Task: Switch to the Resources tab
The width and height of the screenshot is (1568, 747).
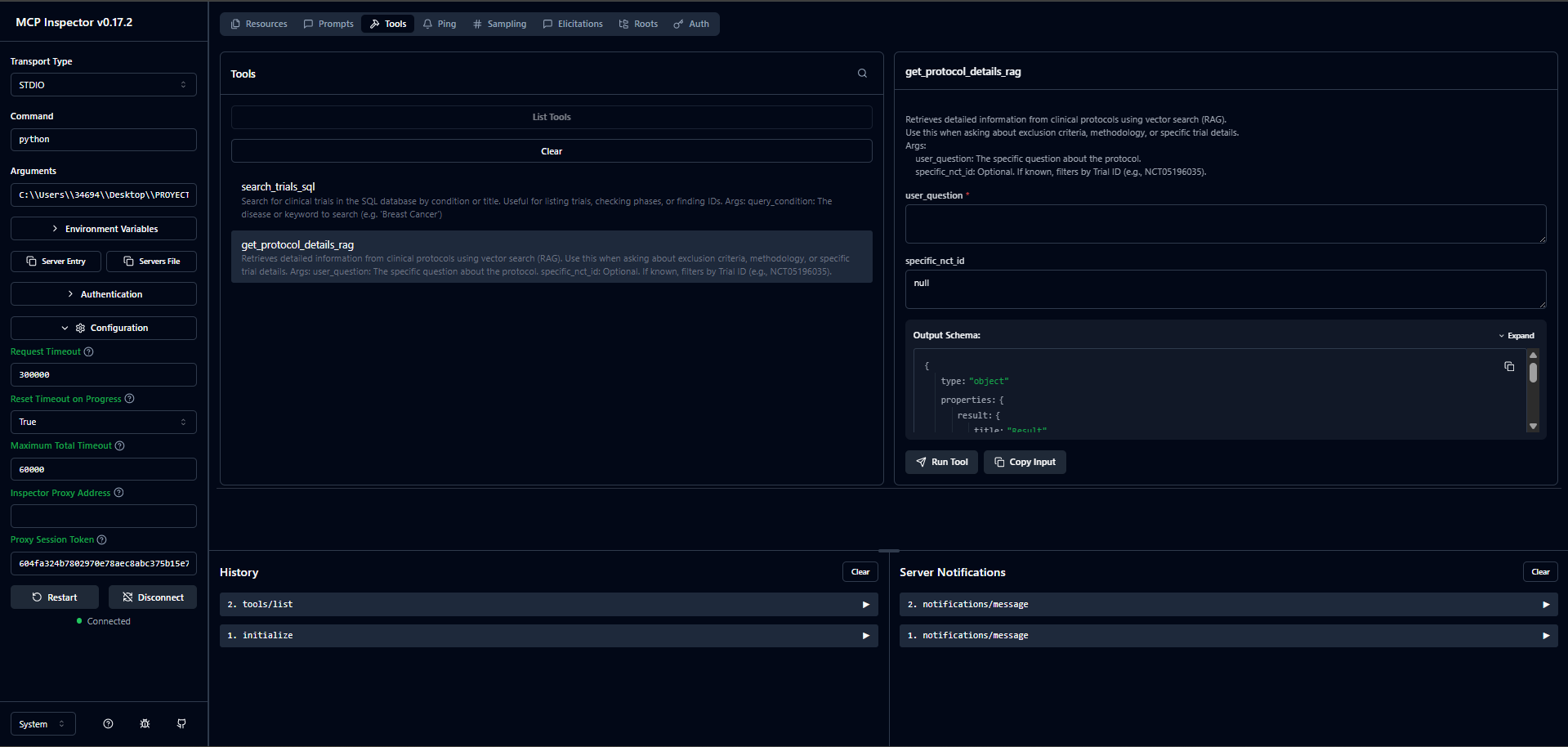Action: pyautogui.click(x=259, y=25)
